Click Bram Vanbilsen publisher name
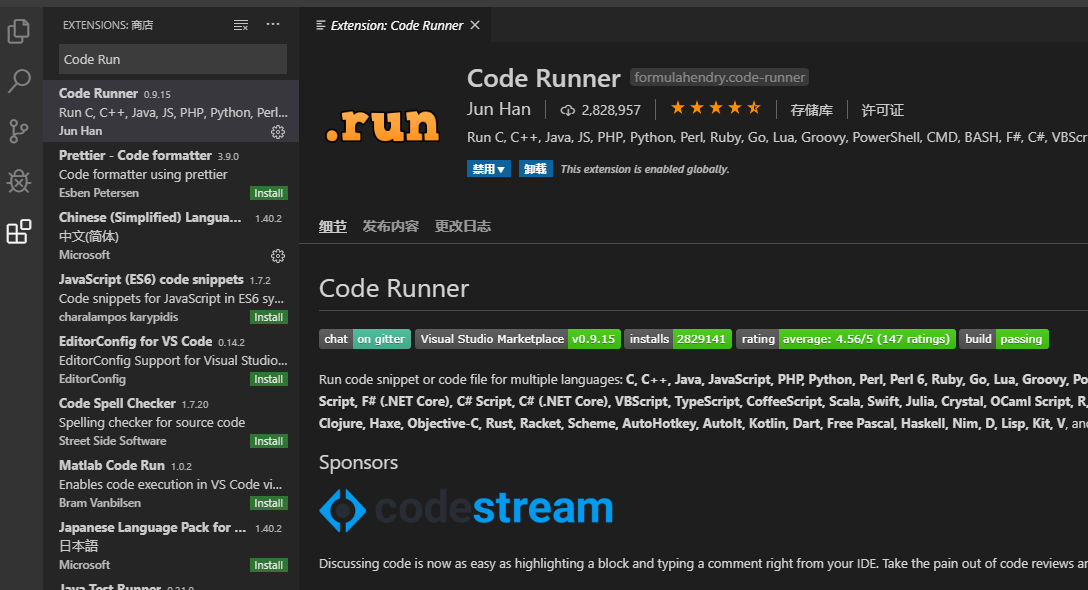 tap(100, 503)
